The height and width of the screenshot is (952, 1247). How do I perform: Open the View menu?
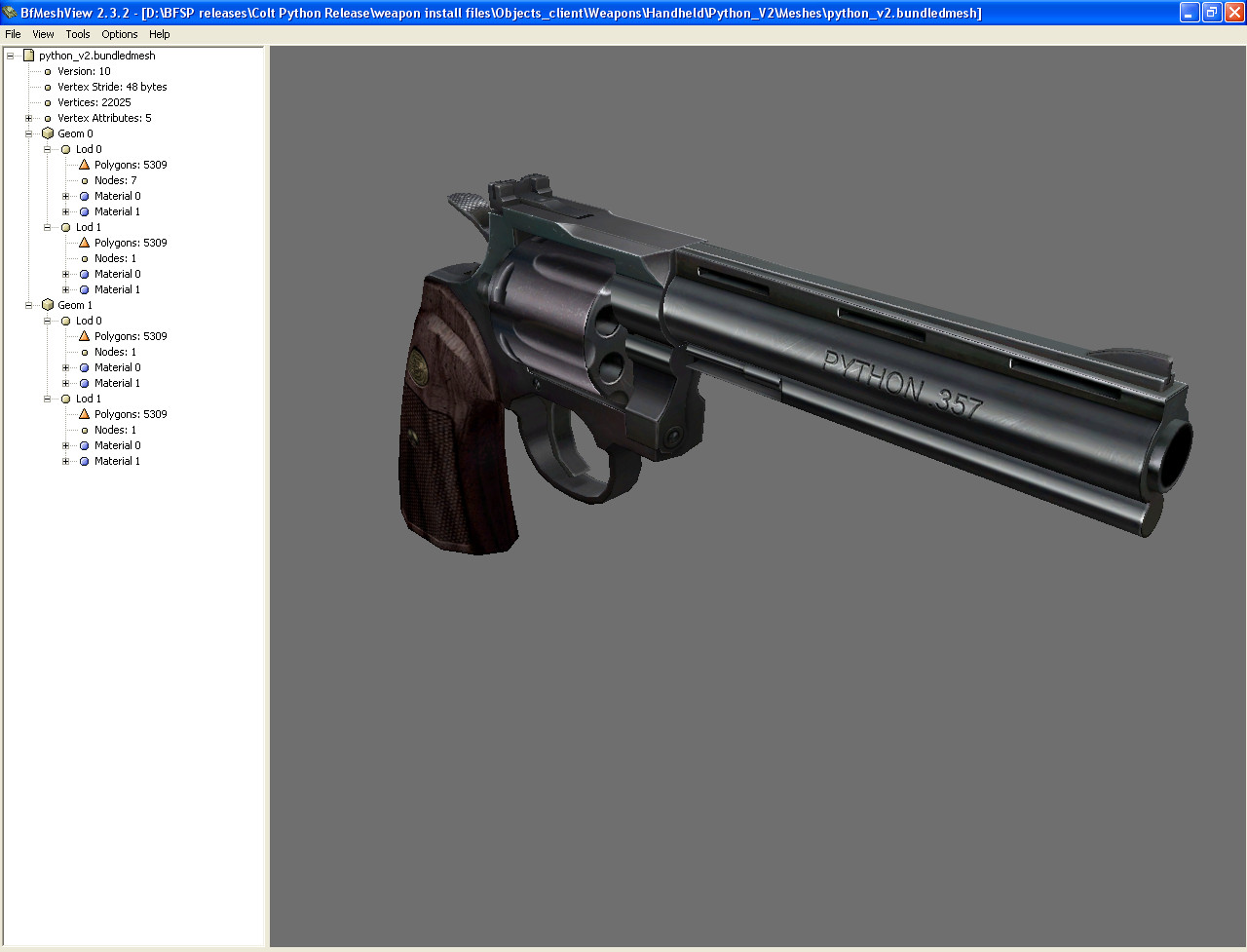pos(43,34)
